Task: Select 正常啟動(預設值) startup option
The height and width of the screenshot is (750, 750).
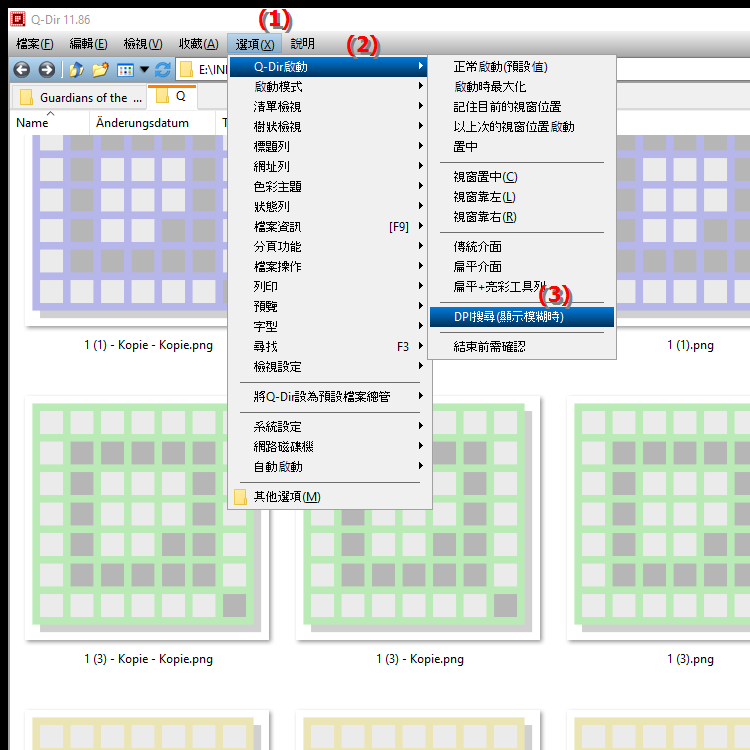Action: 521,66
